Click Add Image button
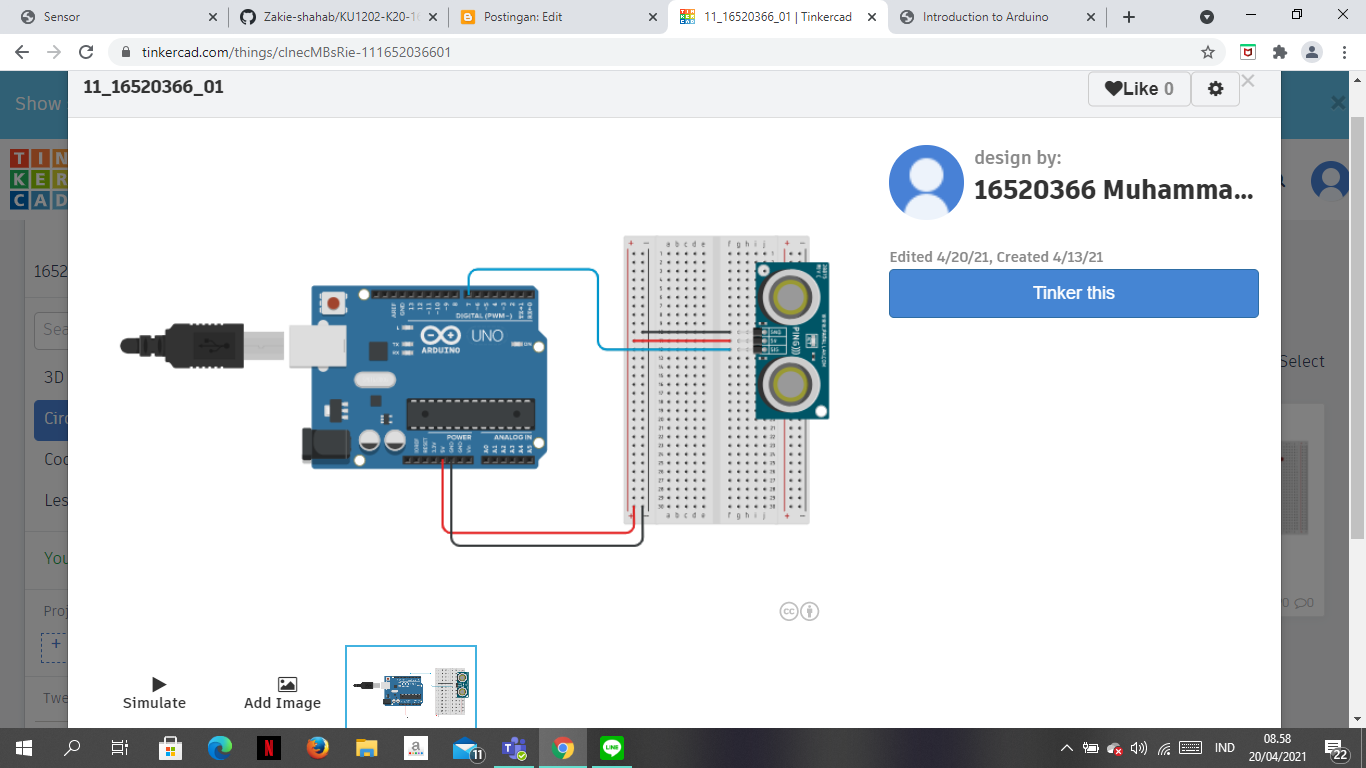 click(x=282, y=693)
